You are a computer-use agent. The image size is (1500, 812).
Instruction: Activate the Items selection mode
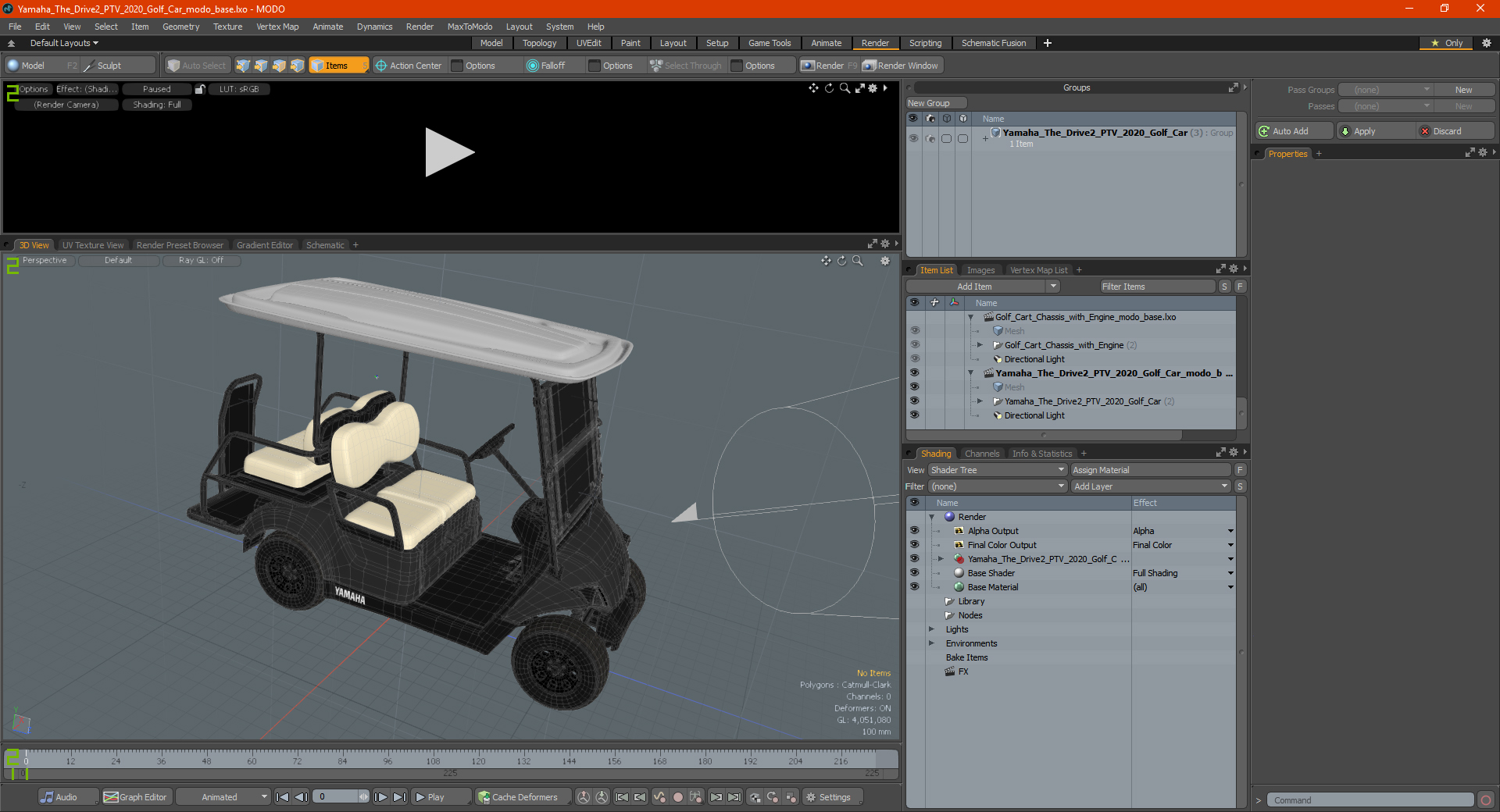click(338, 66)
